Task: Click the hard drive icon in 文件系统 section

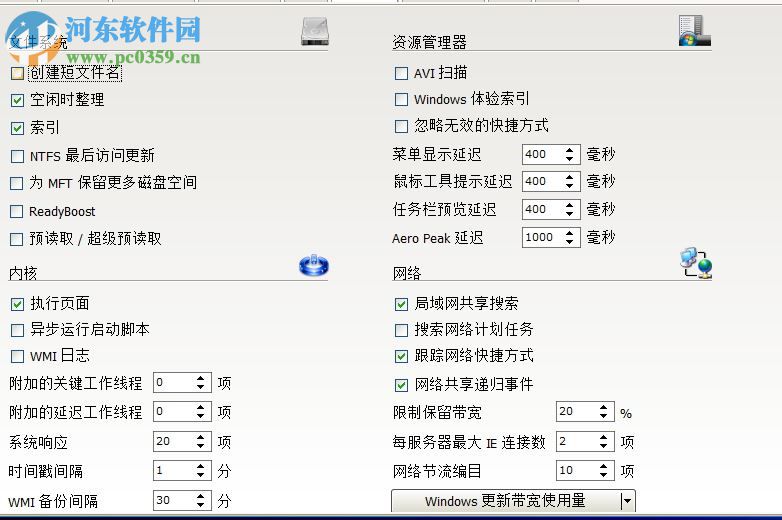Action: point(315,31)
